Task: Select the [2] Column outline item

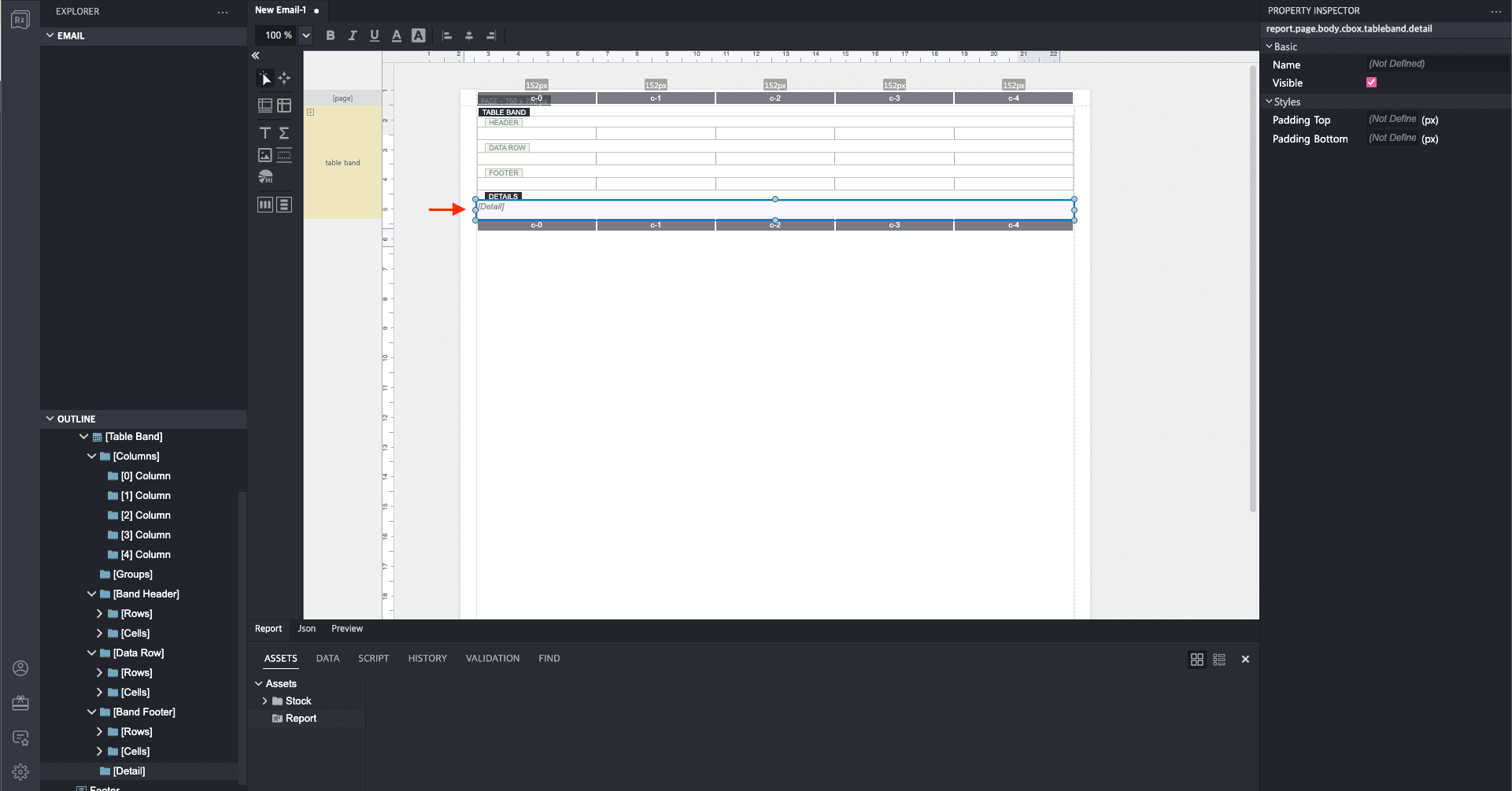Action: (146, 515)
